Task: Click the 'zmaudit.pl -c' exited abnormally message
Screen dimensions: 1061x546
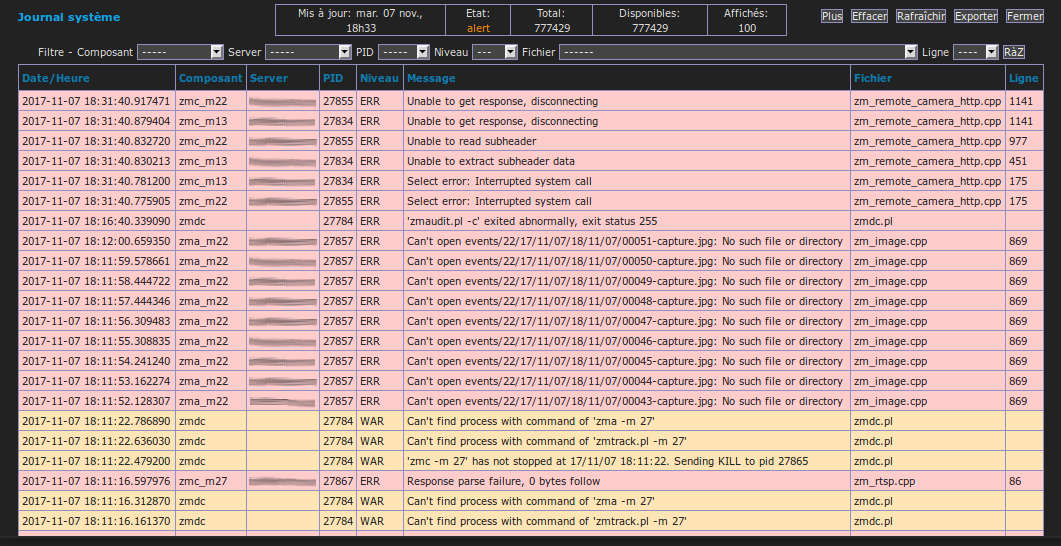Action: 532,221
